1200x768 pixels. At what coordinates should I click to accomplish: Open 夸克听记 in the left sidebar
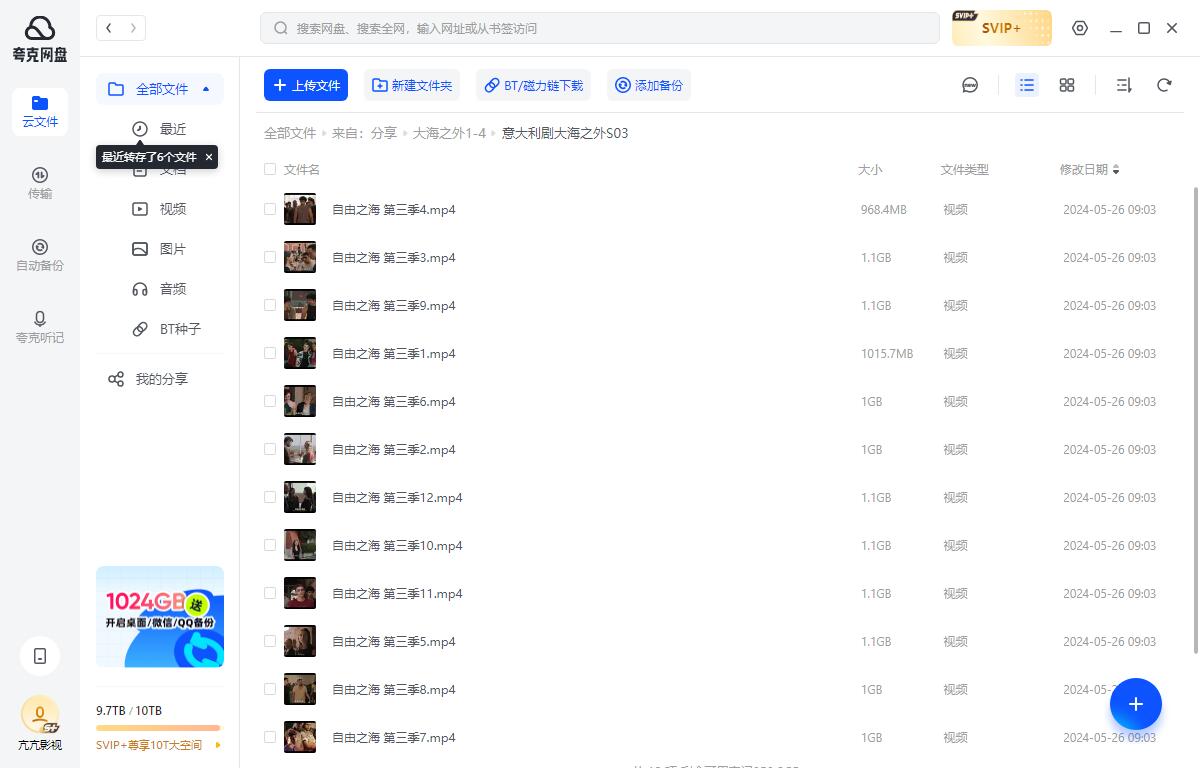pyautogui.click(x=40, y=327)
